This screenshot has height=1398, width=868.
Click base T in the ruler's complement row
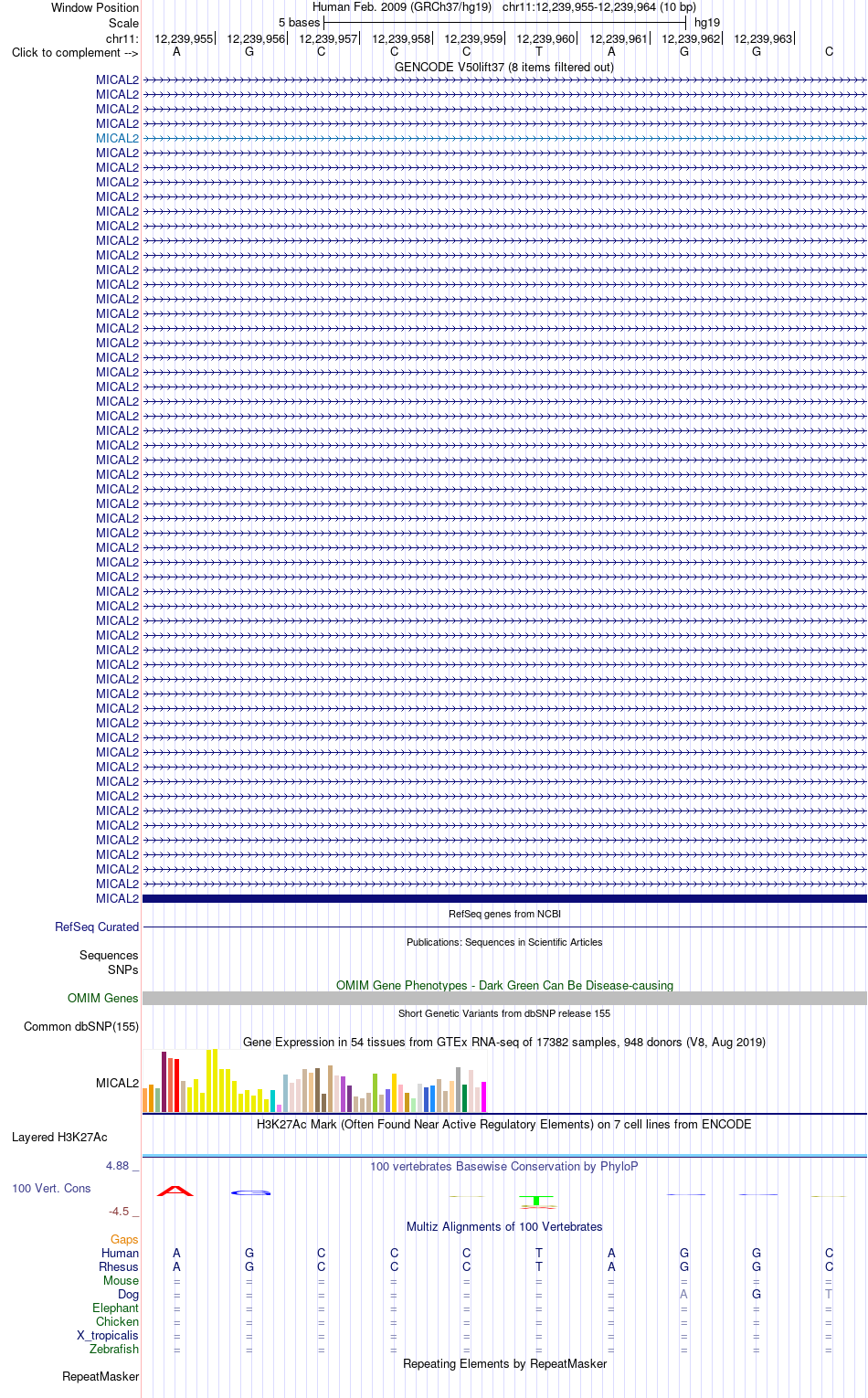pos(539,51)
